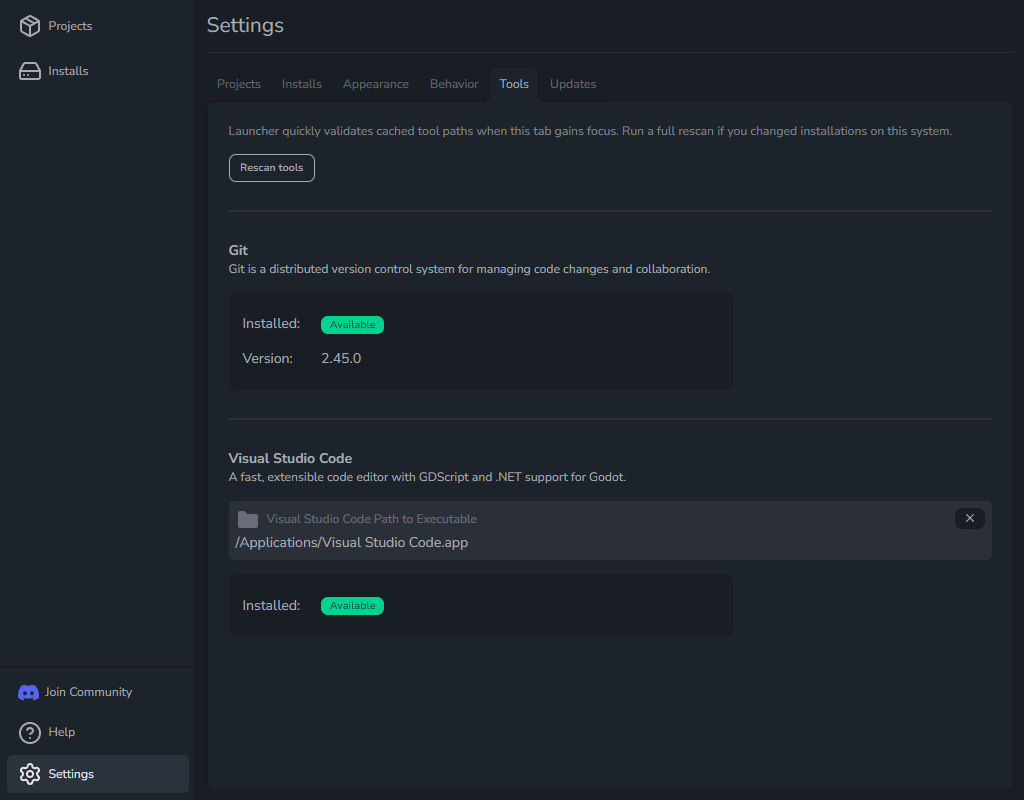Click 'Visual Studio Code Path to Executable' label

pos(371,519)
